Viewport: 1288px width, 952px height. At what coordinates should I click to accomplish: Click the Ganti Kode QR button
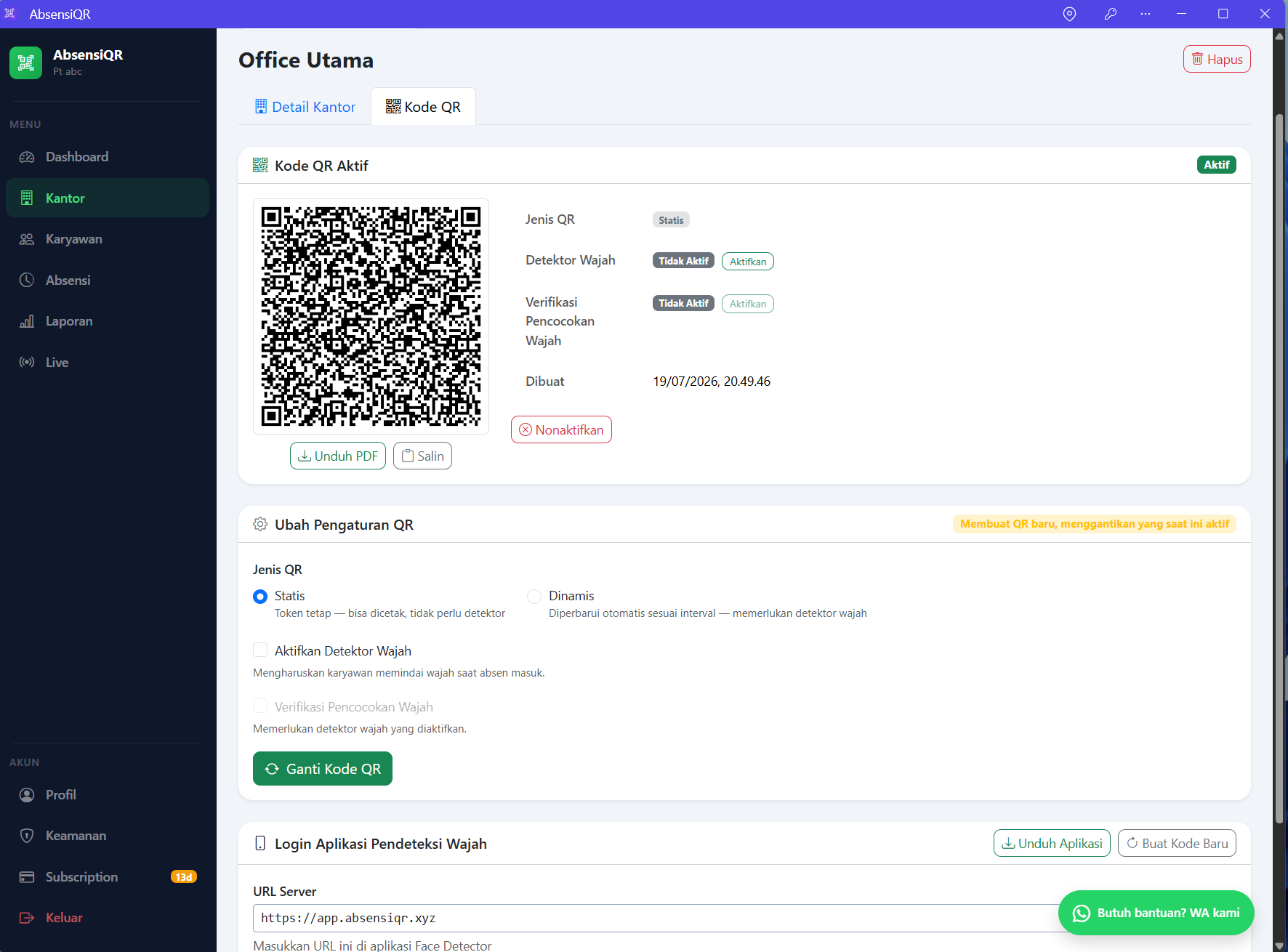click(323, 769)
